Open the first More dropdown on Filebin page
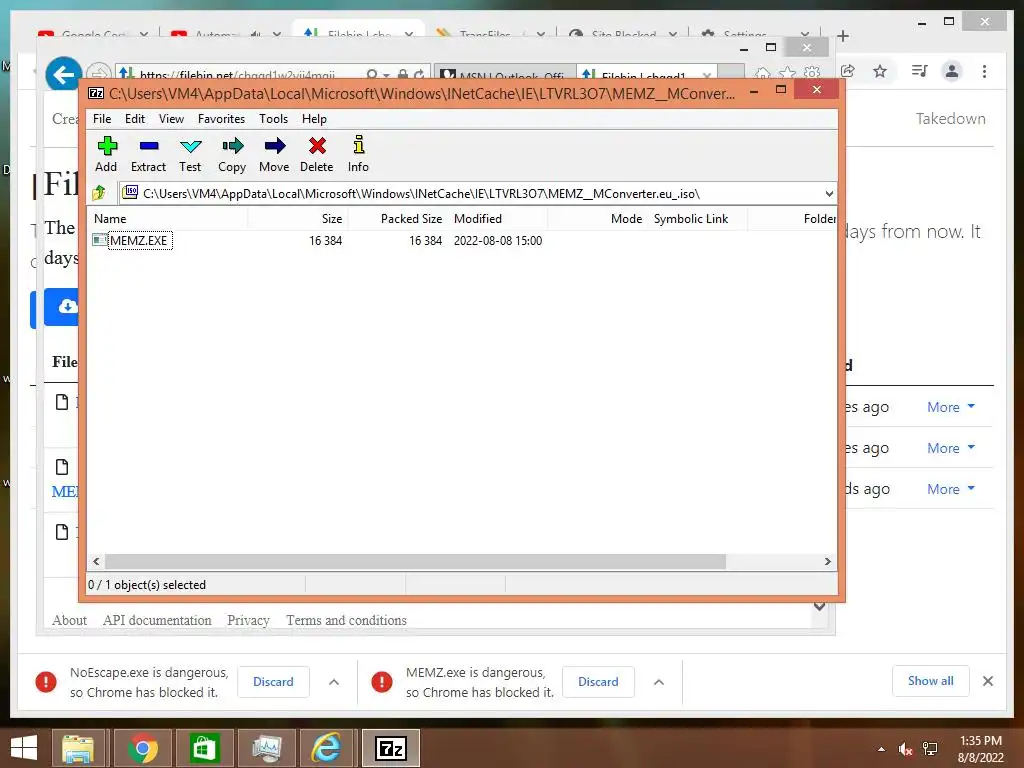1024x768 pixels. [951, 407]
